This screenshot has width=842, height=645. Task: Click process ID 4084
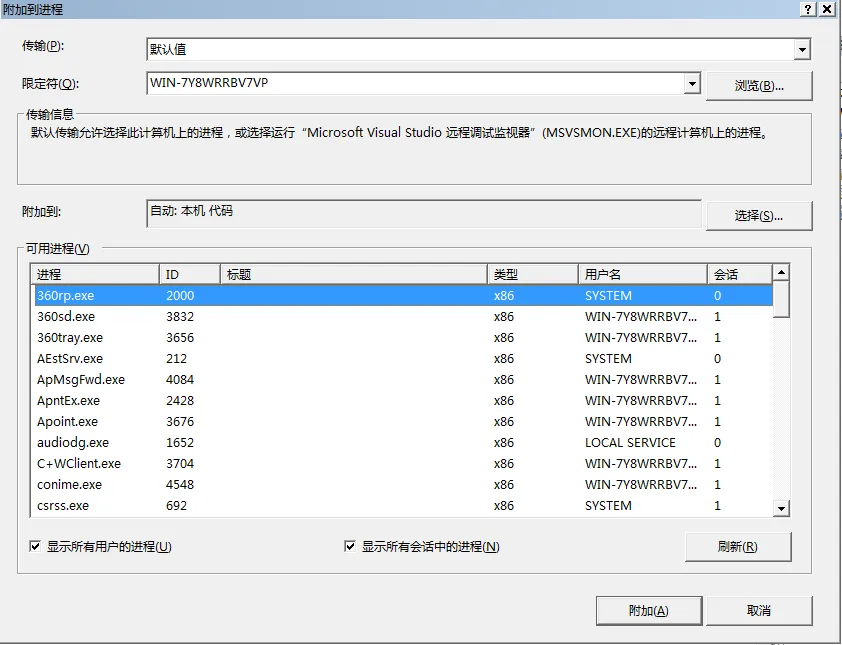tap(180, 379)
